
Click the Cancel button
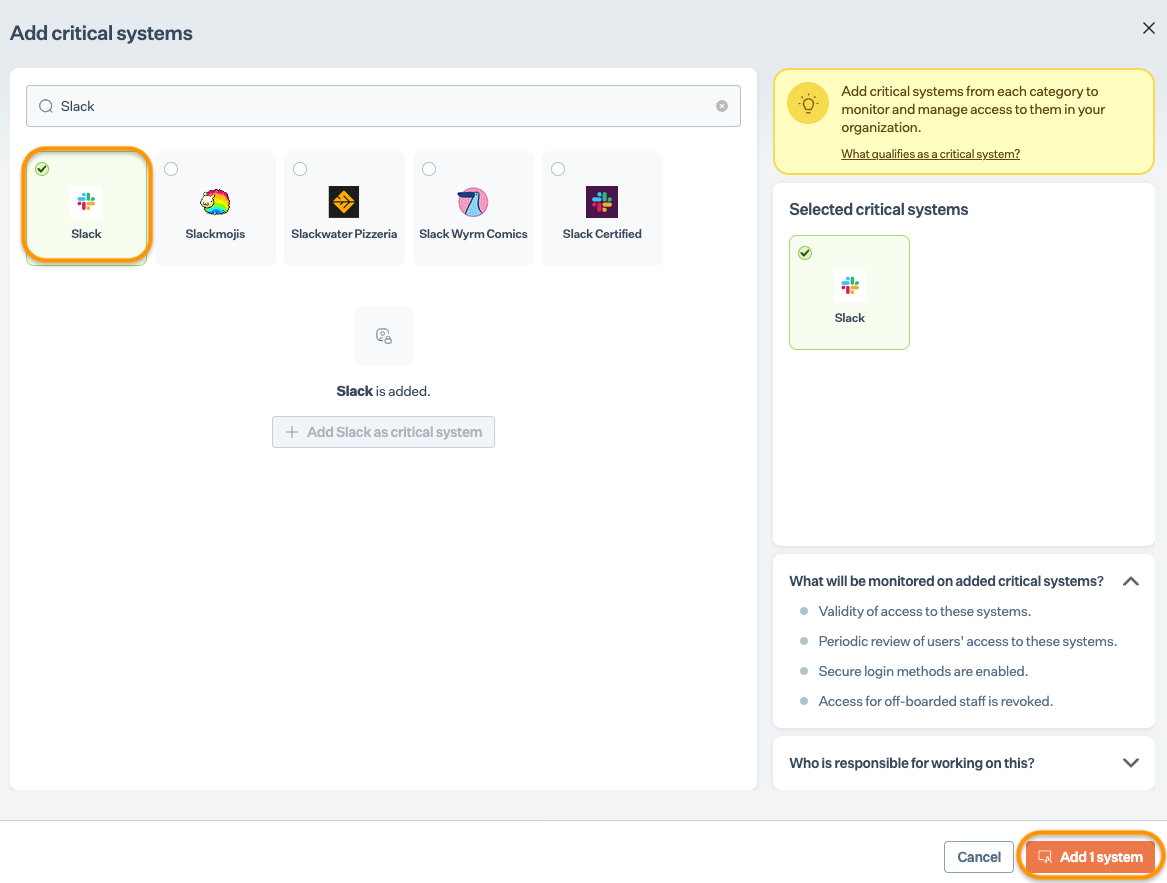[x=979, y=857]
